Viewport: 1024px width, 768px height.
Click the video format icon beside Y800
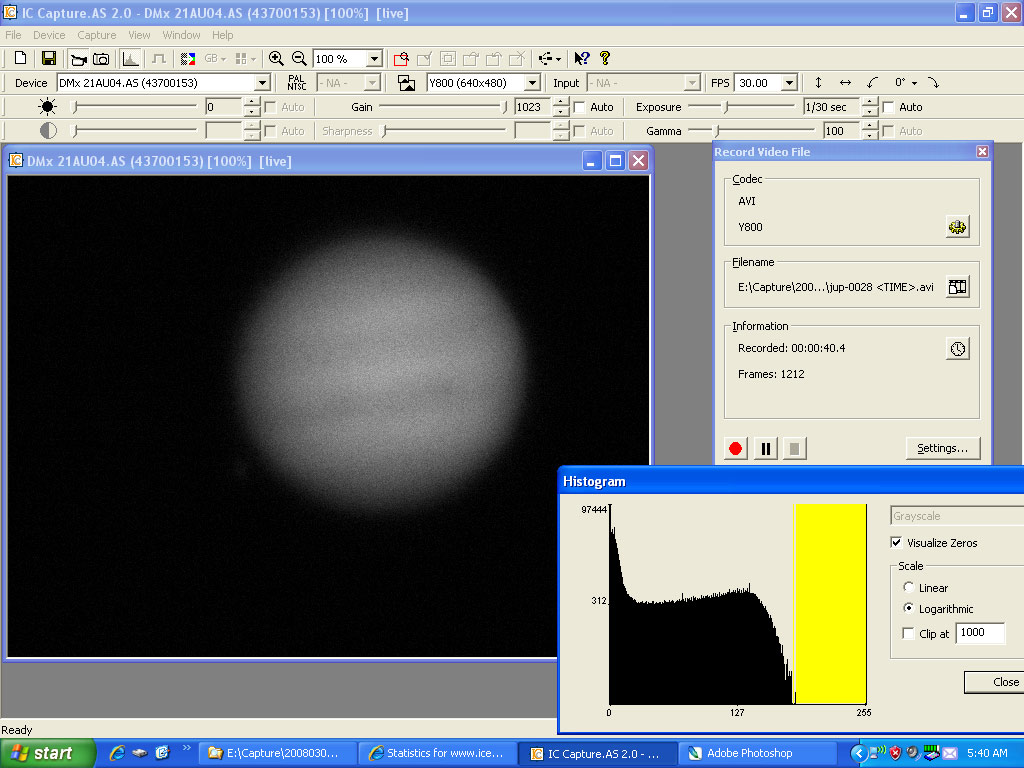pos(407,83)
